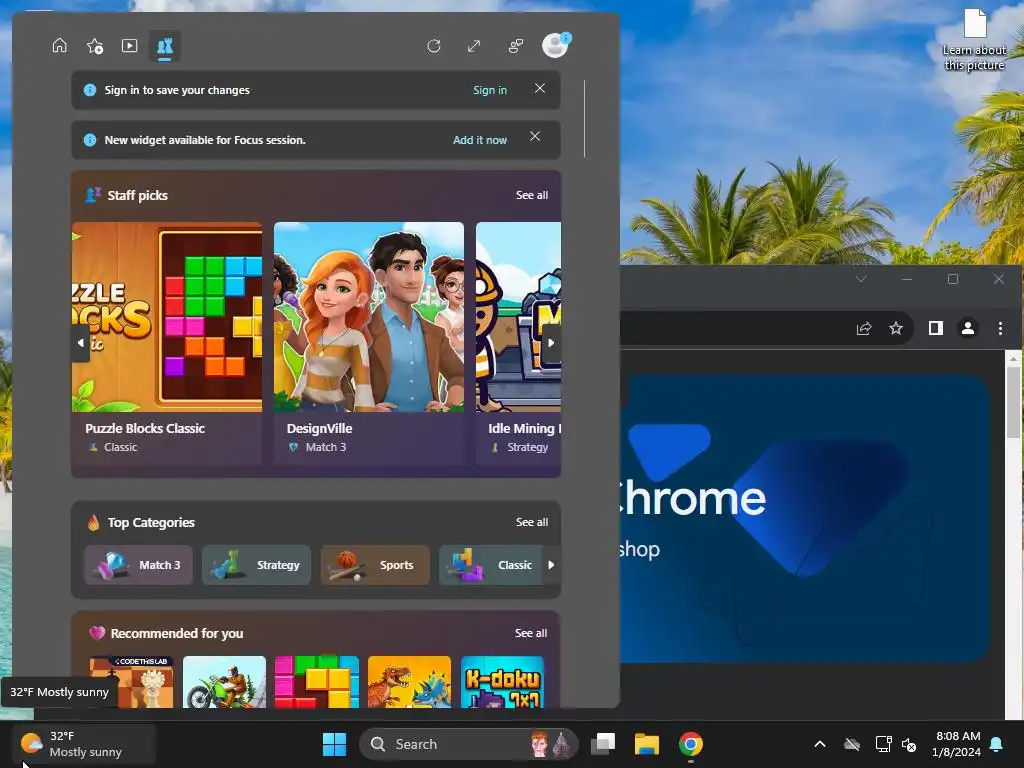Image resolution: width=1024 pixels, height=768 pixels.
Task: Open Puzzle Blocks Classic game card
Action: pos(167,343)
